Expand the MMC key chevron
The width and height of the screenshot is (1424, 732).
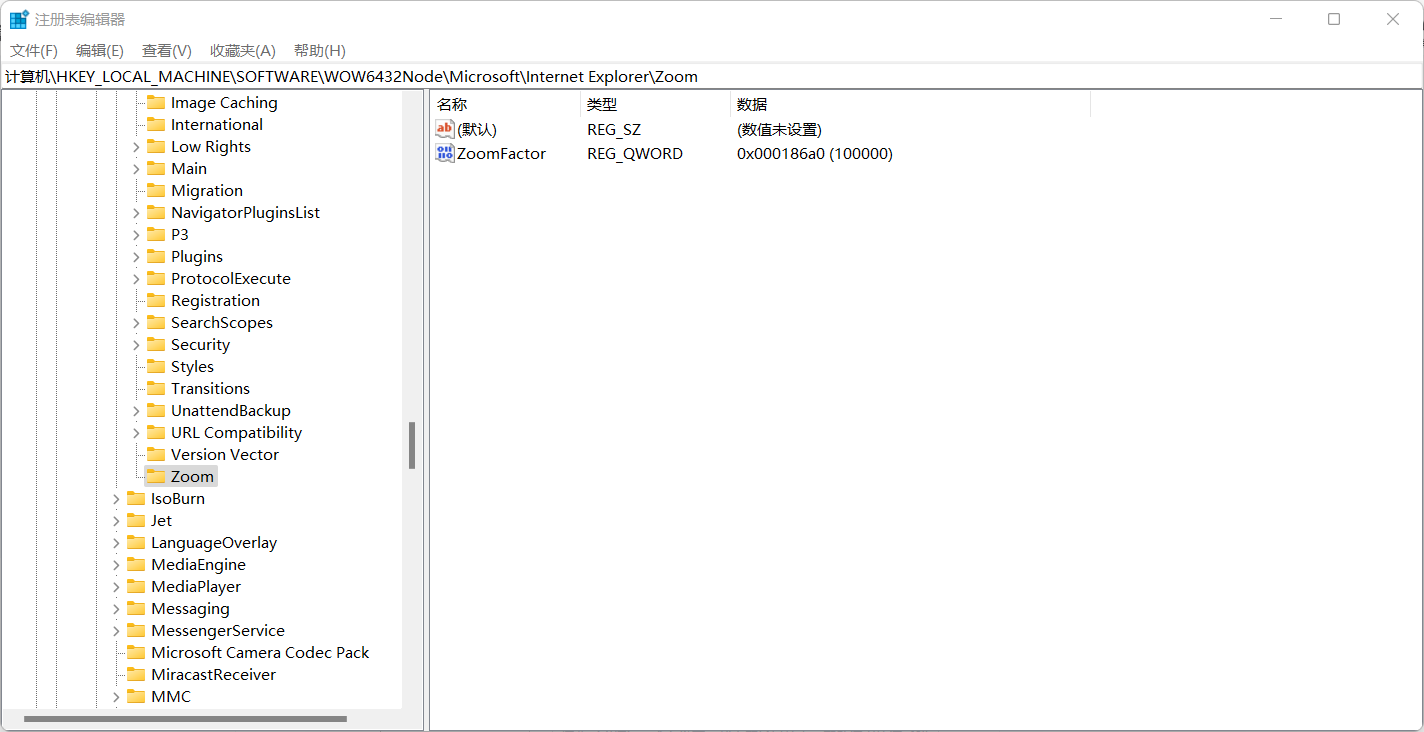tap(116, 696)
